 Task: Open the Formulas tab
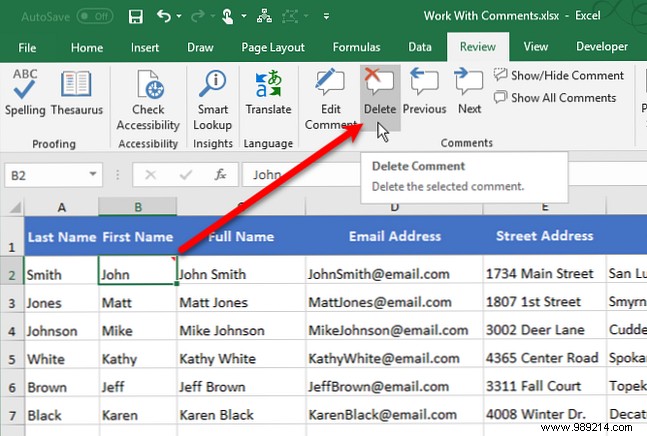[x=357, y=47]
